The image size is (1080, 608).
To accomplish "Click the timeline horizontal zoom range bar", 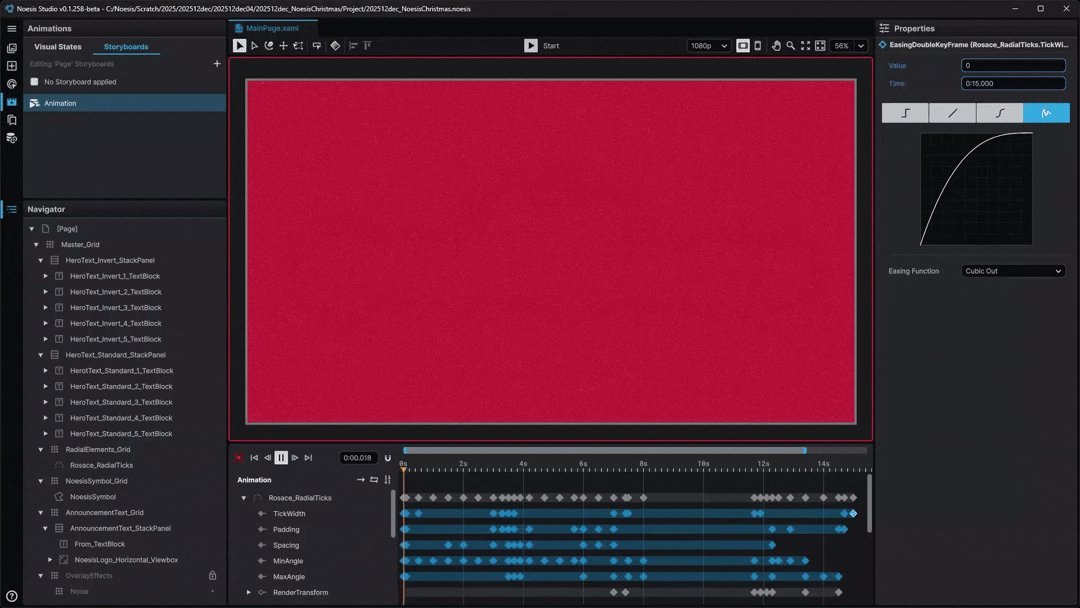I will pyautogui.click(x=605, y=450).
